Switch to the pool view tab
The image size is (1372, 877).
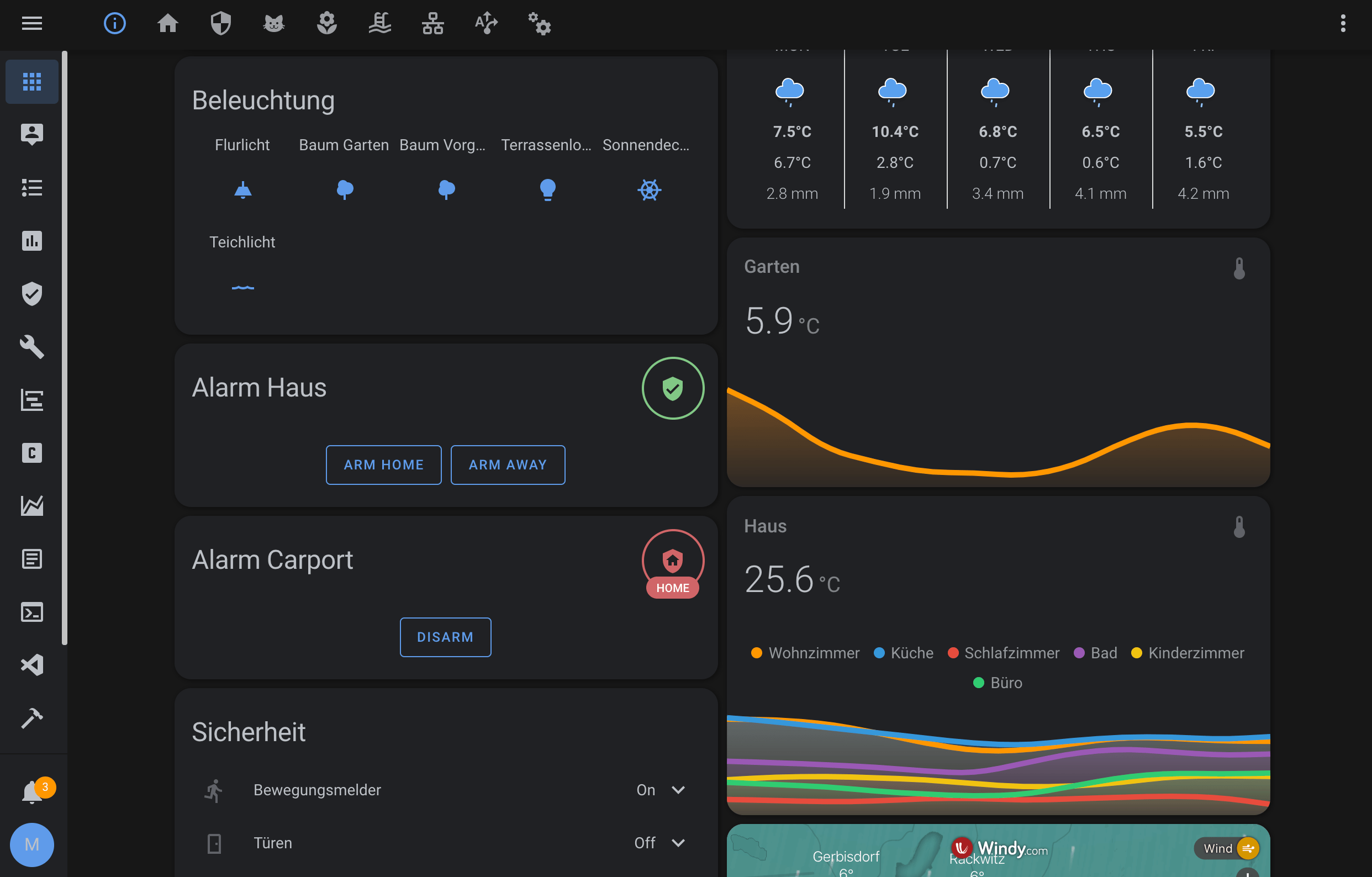(379, 23)
